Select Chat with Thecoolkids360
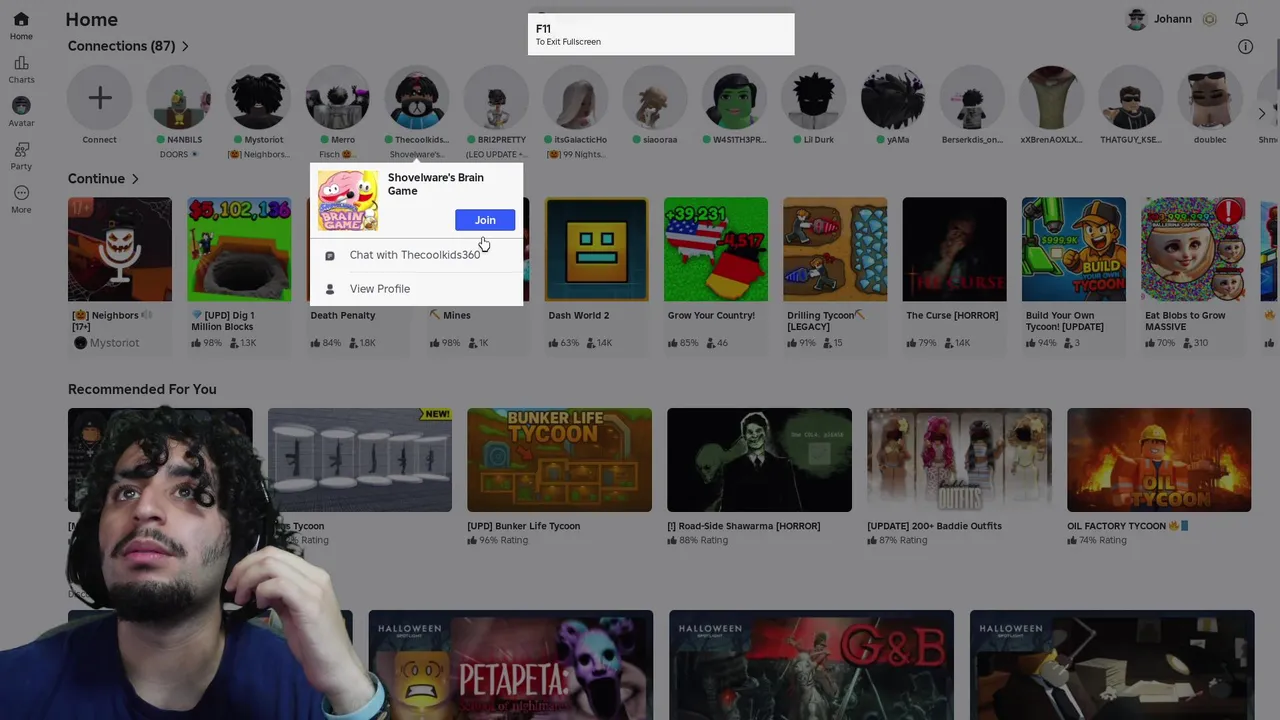1280x720 pixels. (416, 255)
